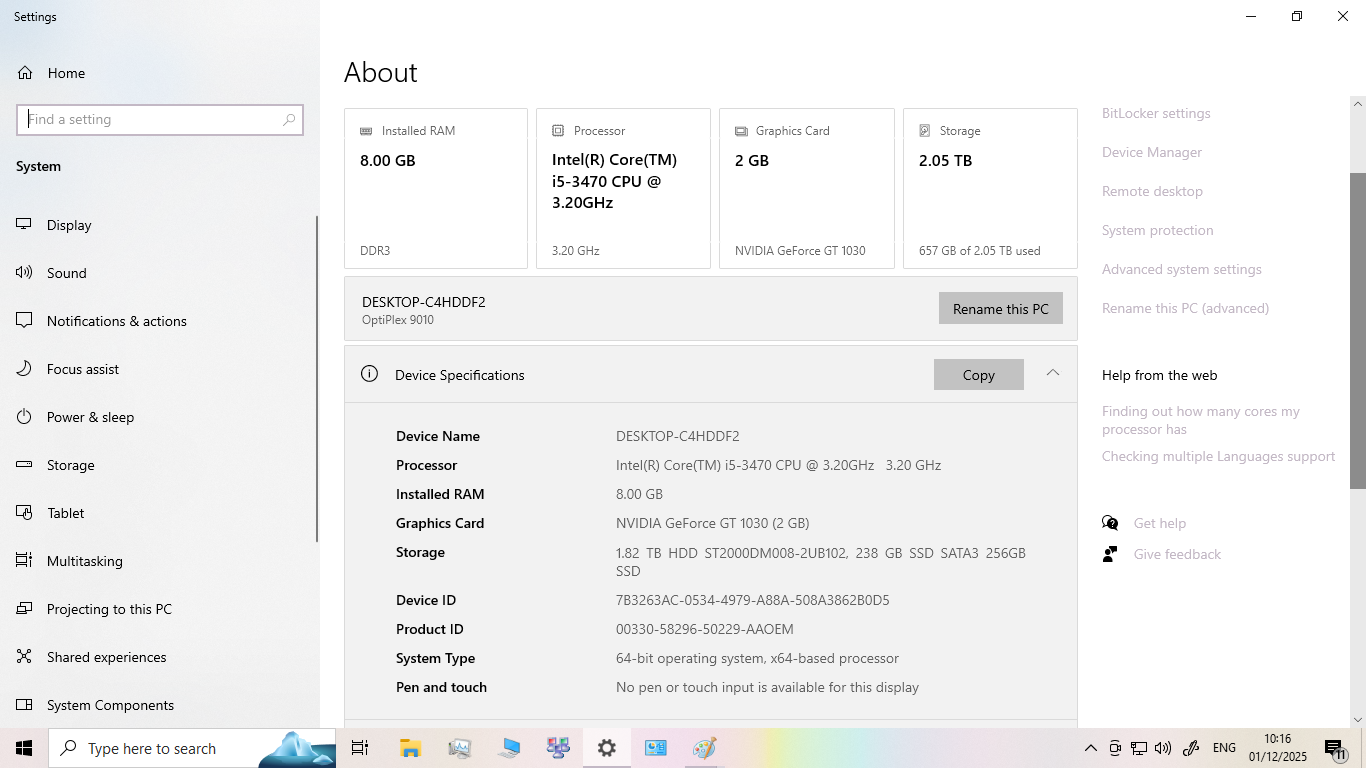Copy the device specifications
The image size is (1366, 768).
[x=978, y=375]
